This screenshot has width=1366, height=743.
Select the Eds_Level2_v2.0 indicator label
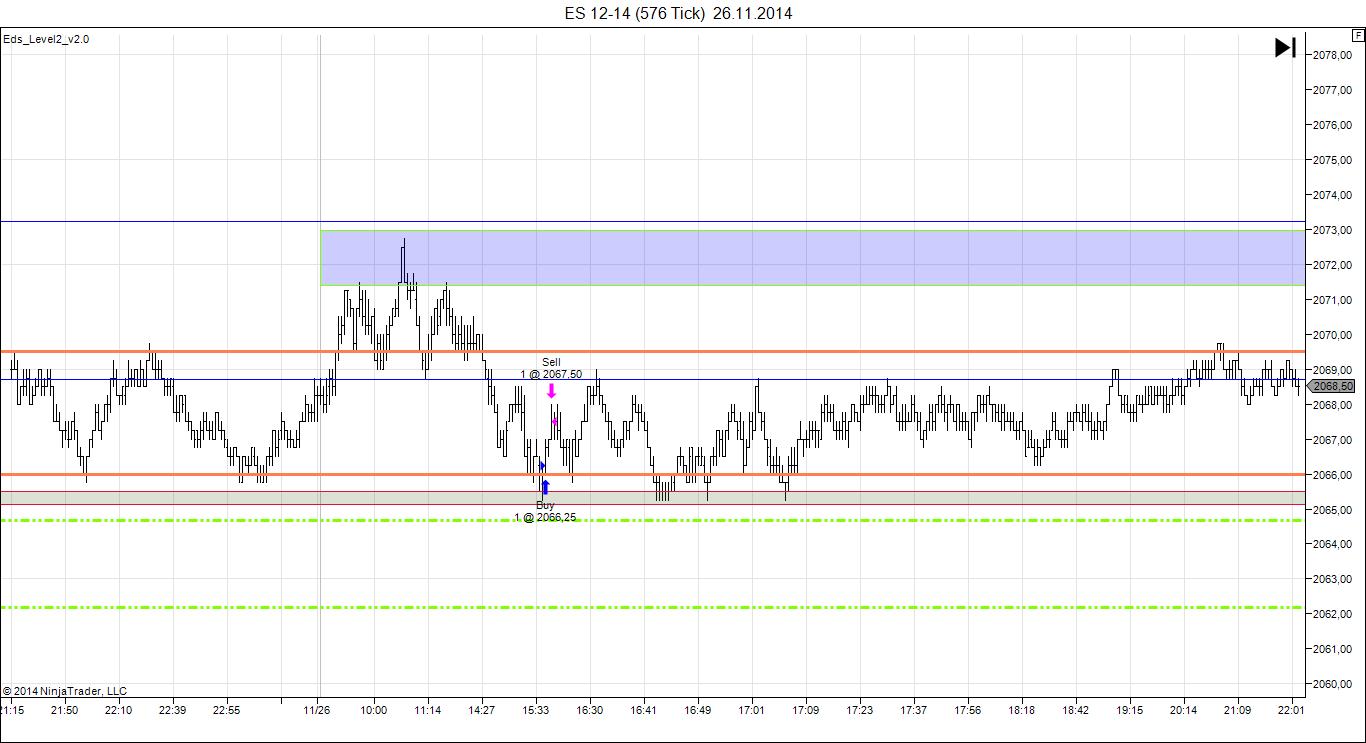[46, 39]
